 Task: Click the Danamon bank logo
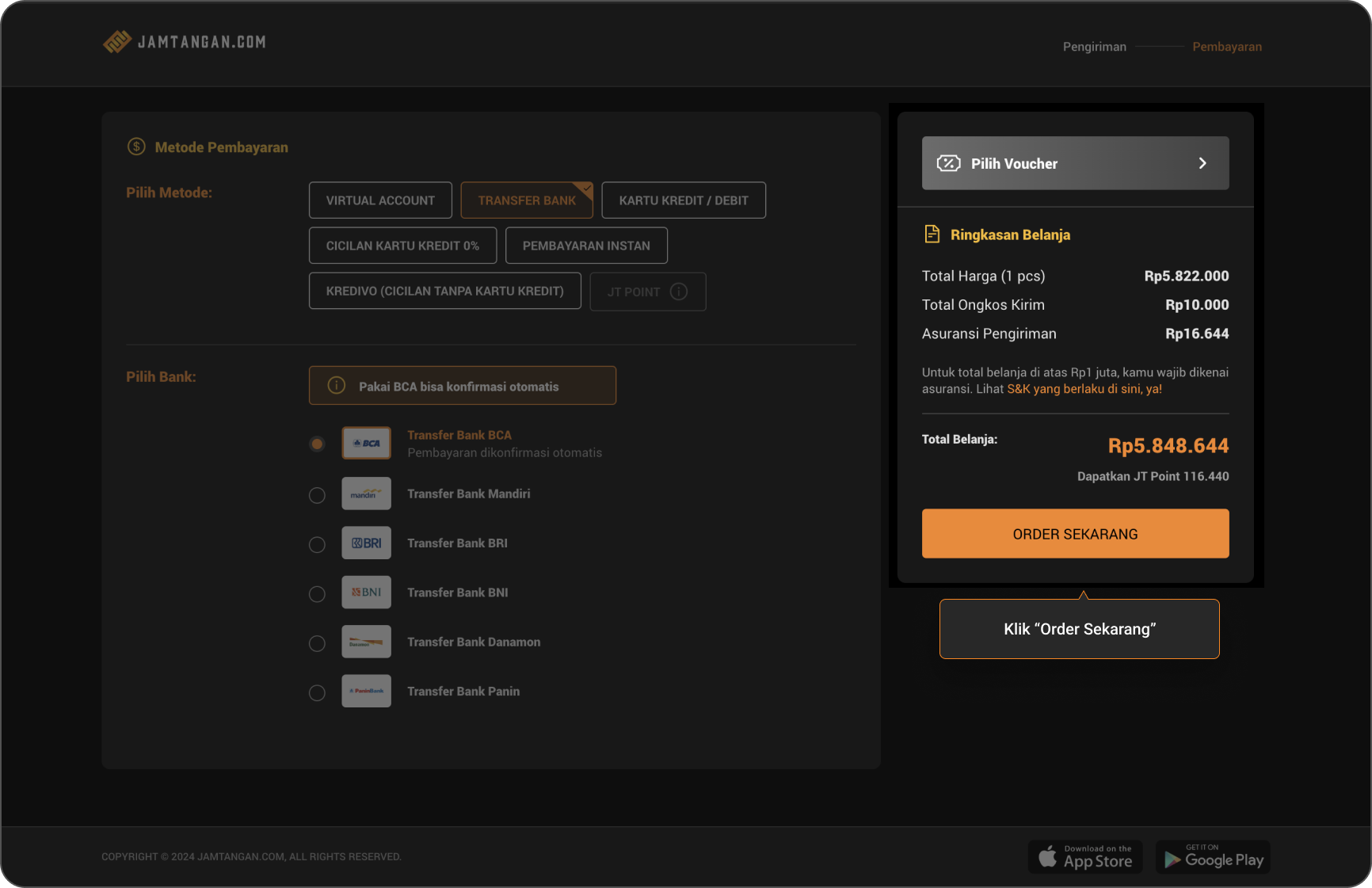tap(367, 642)
